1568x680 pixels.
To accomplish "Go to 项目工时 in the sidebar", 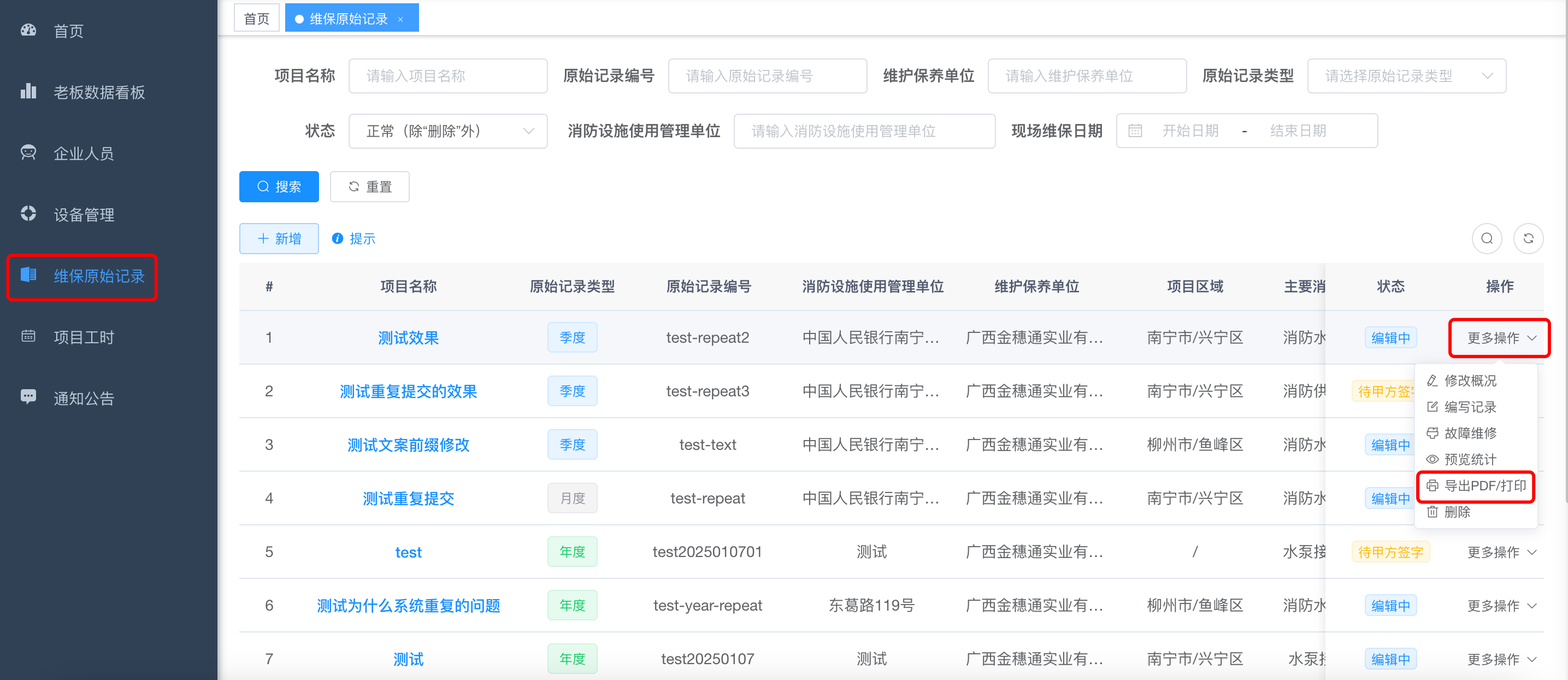I will [x=84, y=337].
